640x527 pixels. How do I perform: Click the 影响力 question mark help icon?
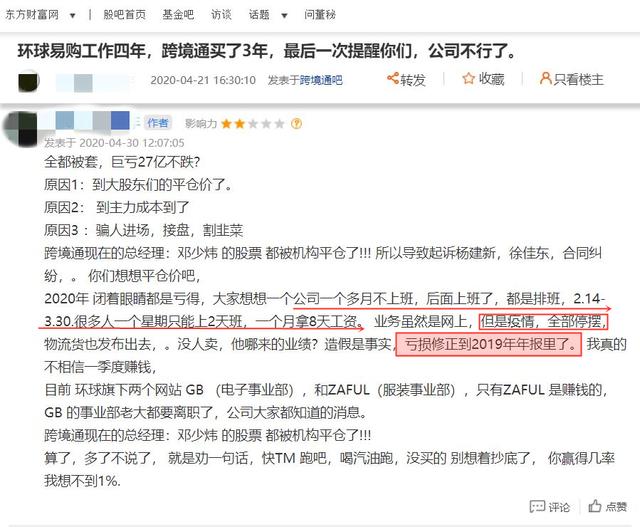[296, 123]
